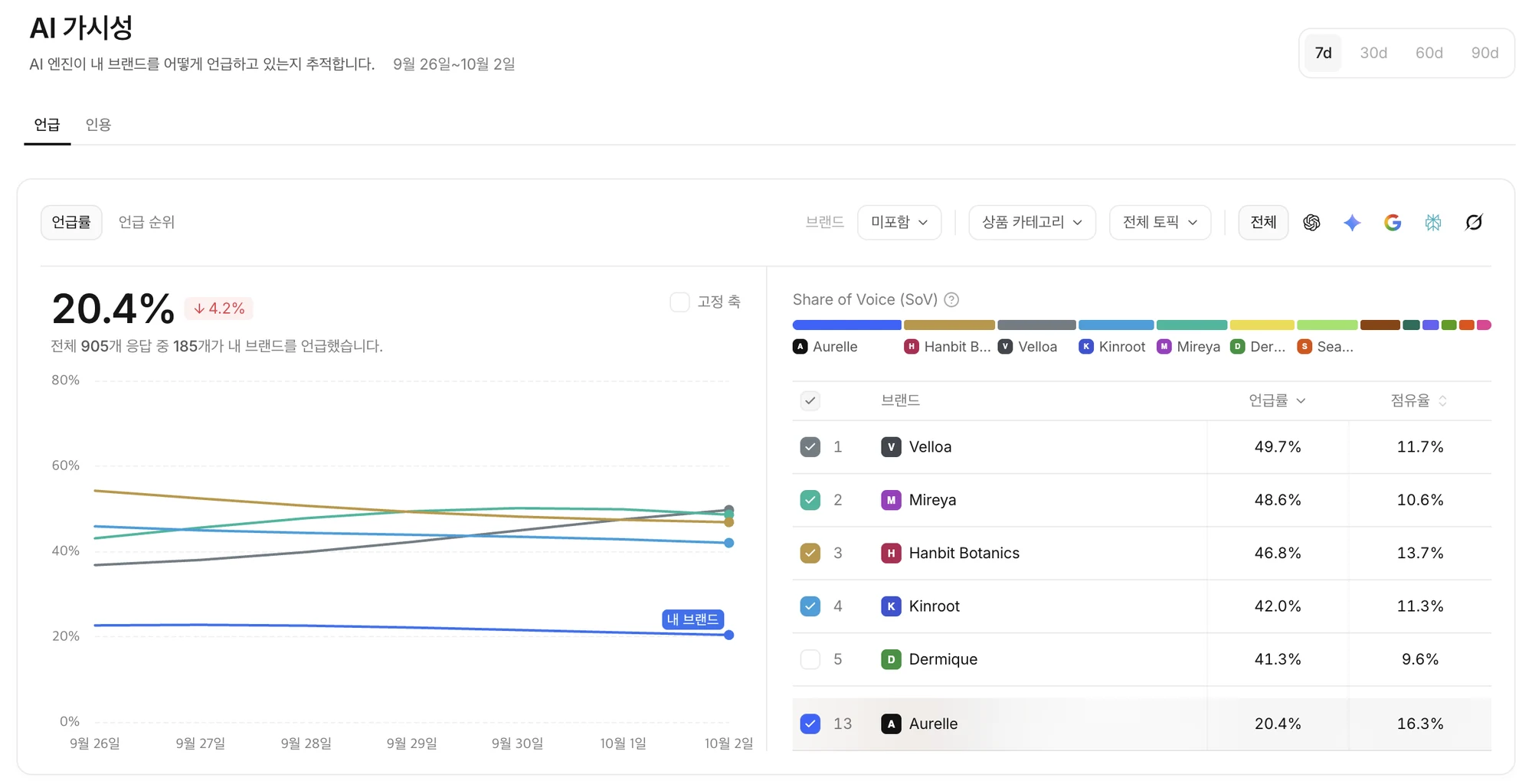Check the Dermique row checkbox

(810, 659)
